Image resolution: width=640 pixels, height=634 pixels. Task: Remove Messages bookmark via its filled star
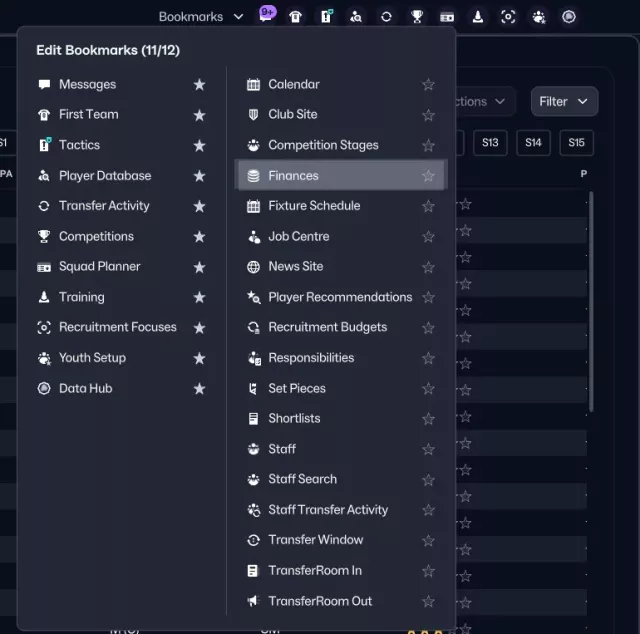click(199, 85)
